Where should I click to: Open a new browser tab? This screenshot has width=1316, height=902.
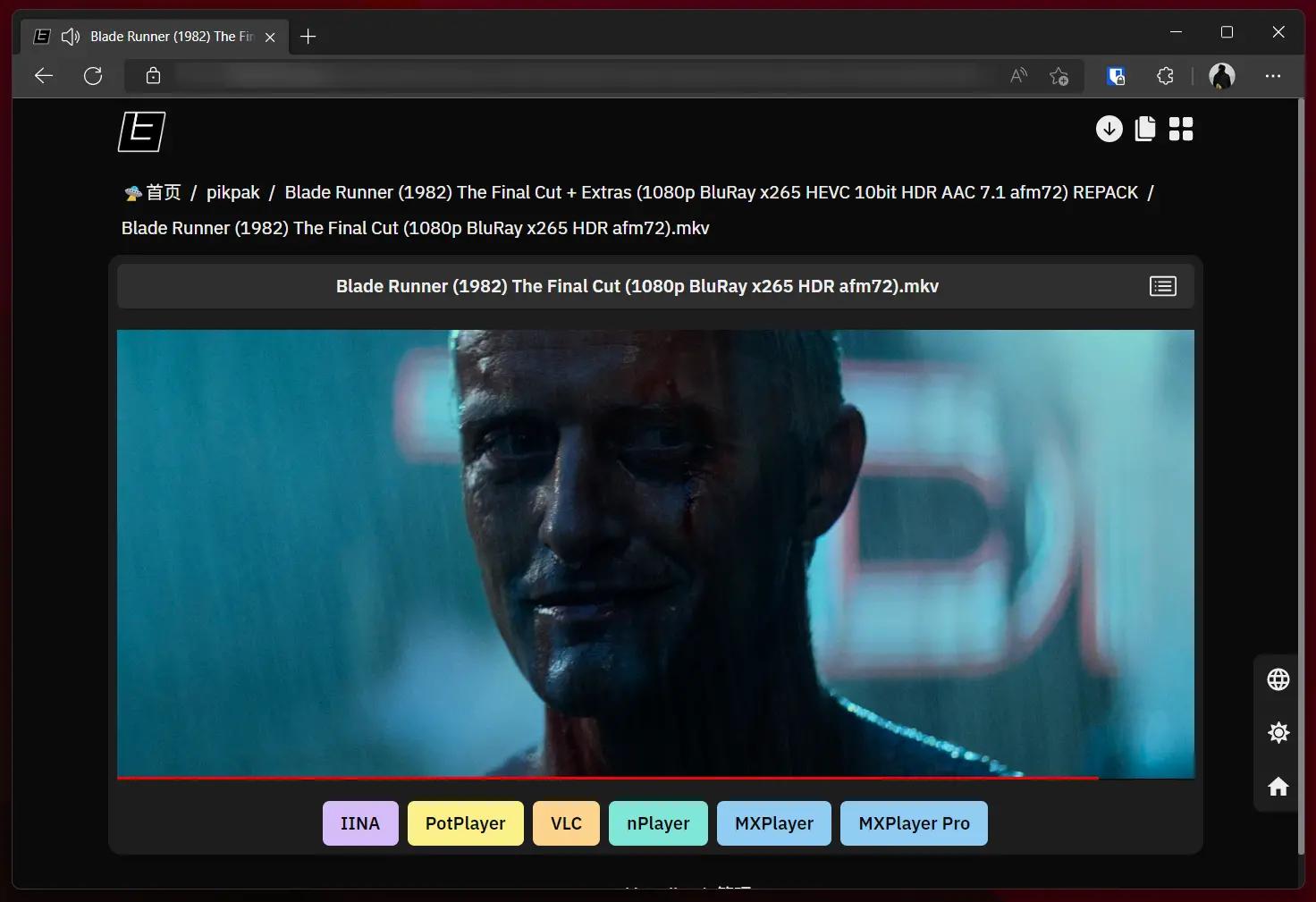point(308,37)
